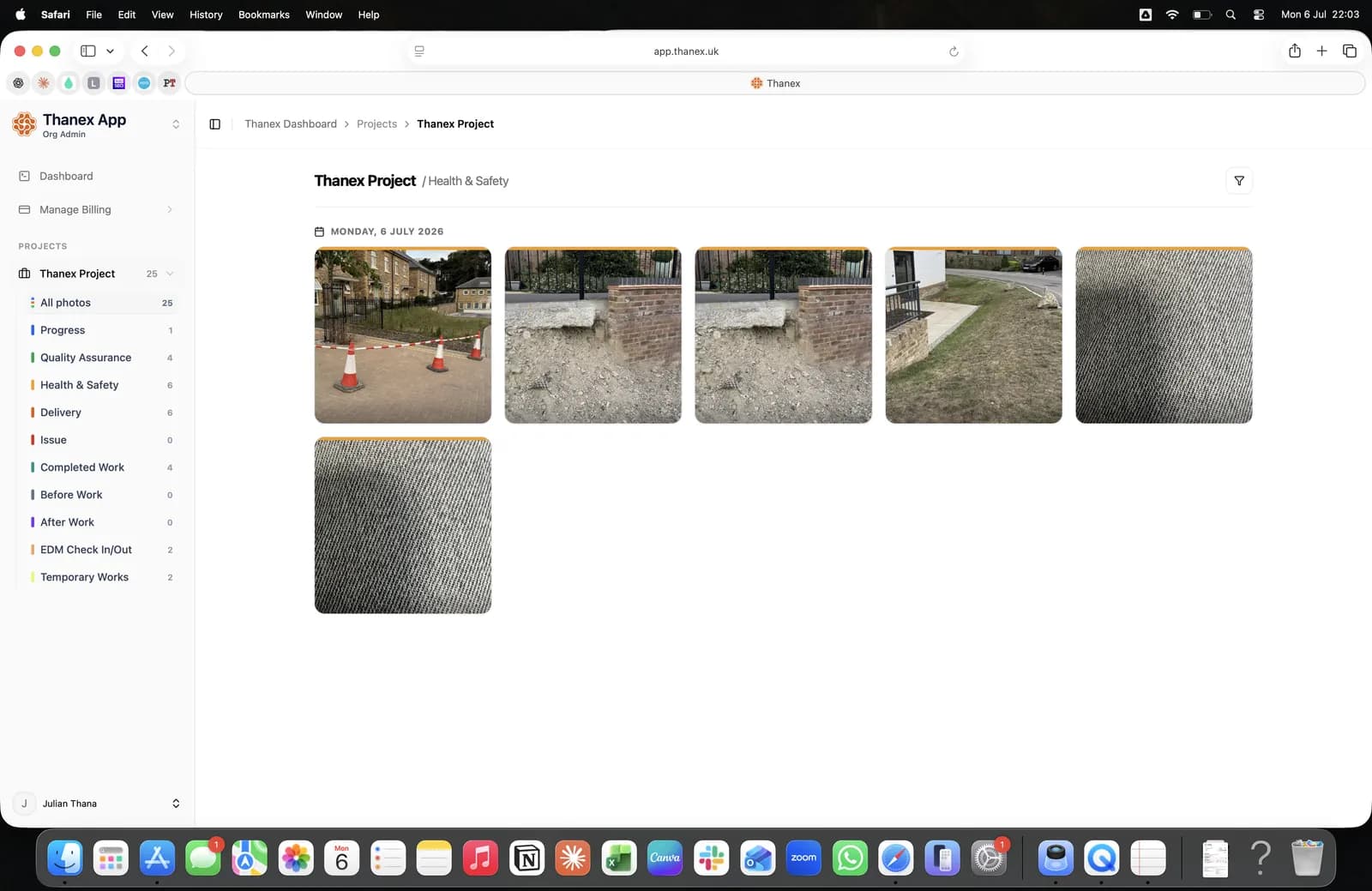Open the grass lawn photo thumbnail

[x=973, y=335]
